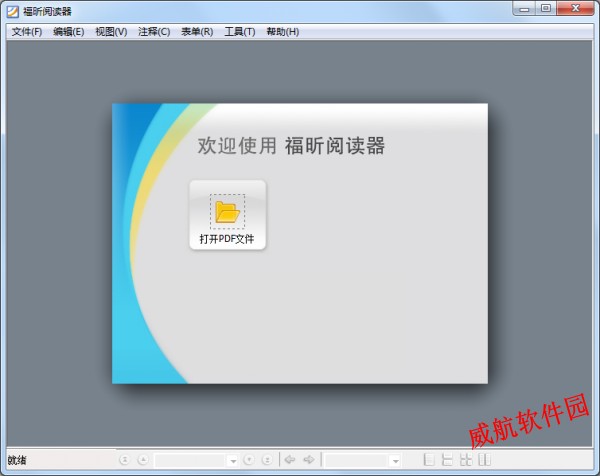Click the next view forward arrow
The height and width of the screenshot is (476, 600).
[309, 459]
